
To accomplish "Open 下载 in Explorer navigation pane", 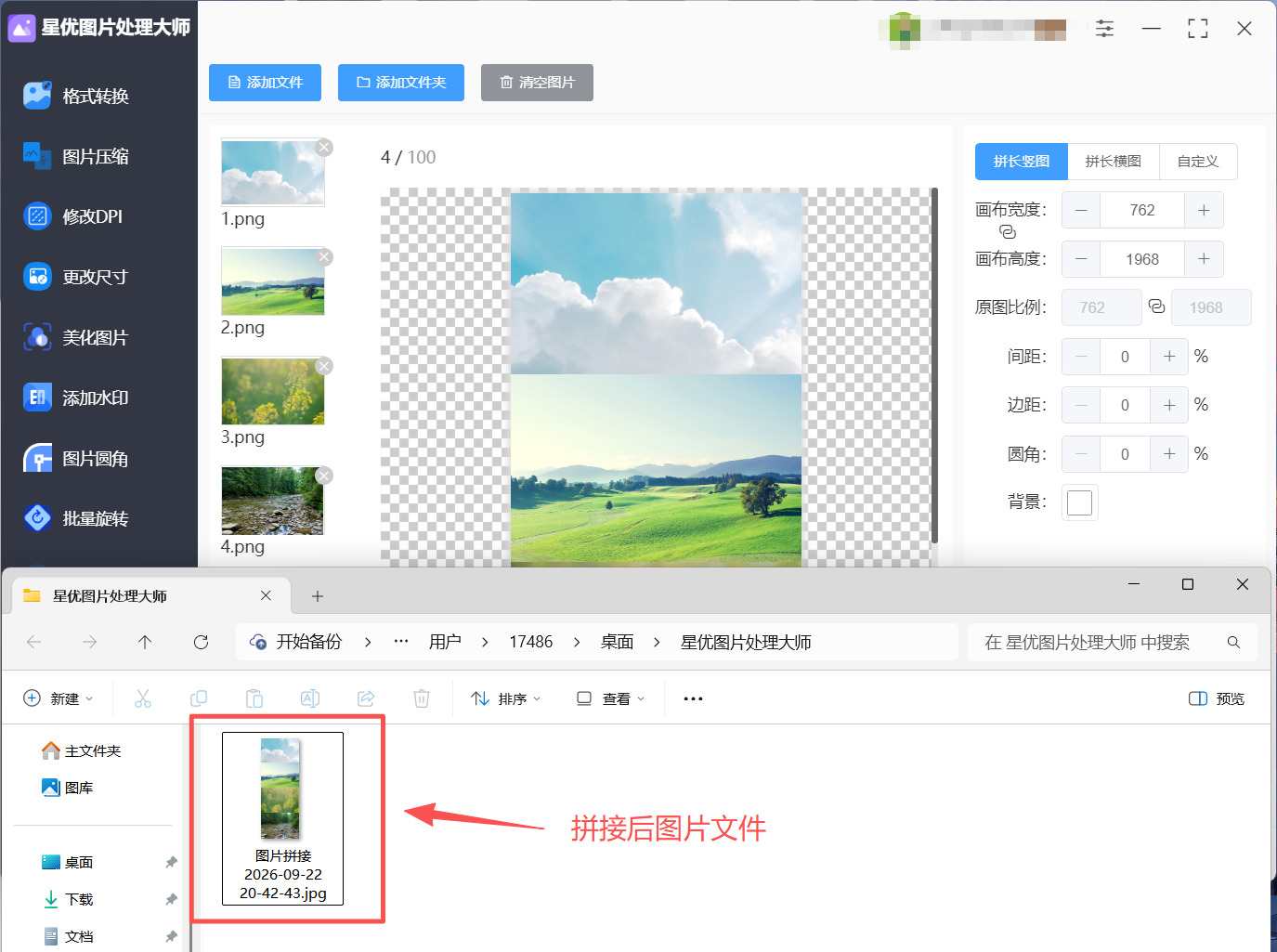I will tap(79, 899).
